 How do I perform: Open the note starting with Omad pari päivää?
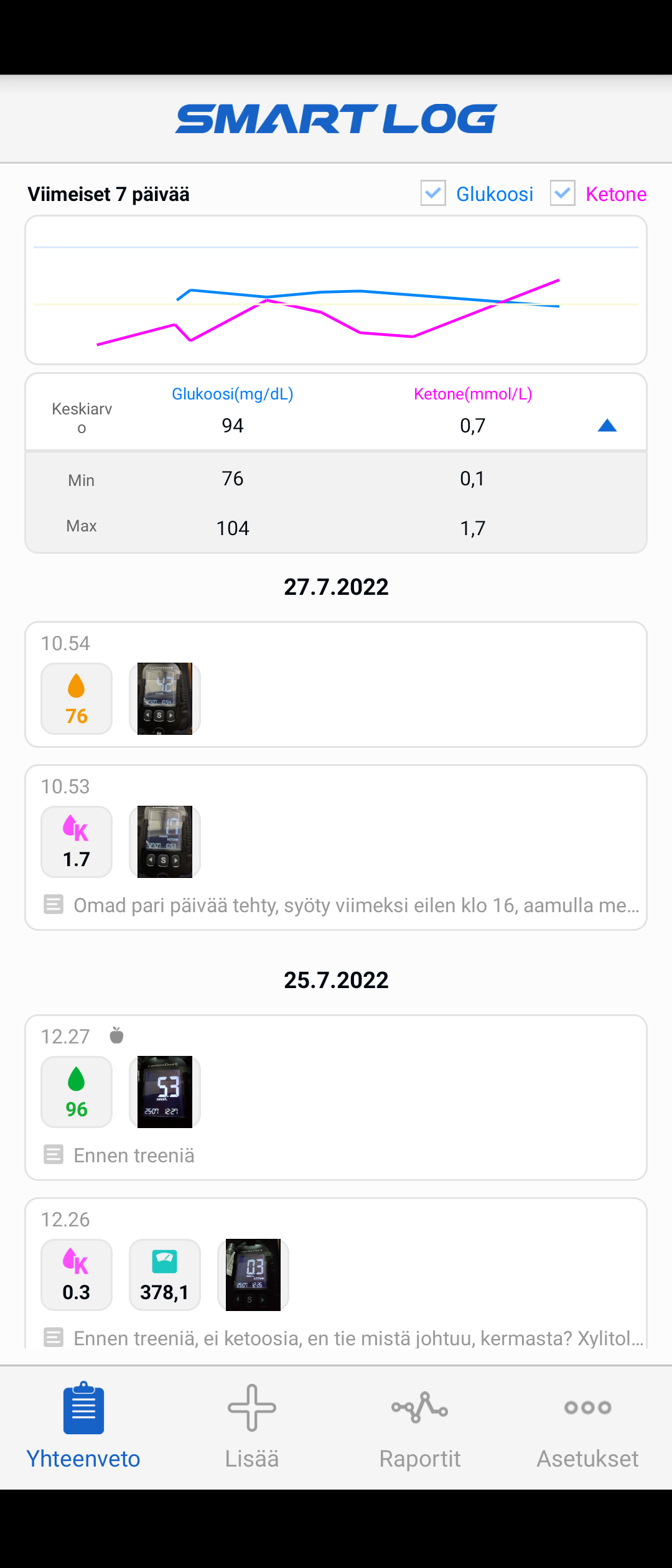[356, 905]
